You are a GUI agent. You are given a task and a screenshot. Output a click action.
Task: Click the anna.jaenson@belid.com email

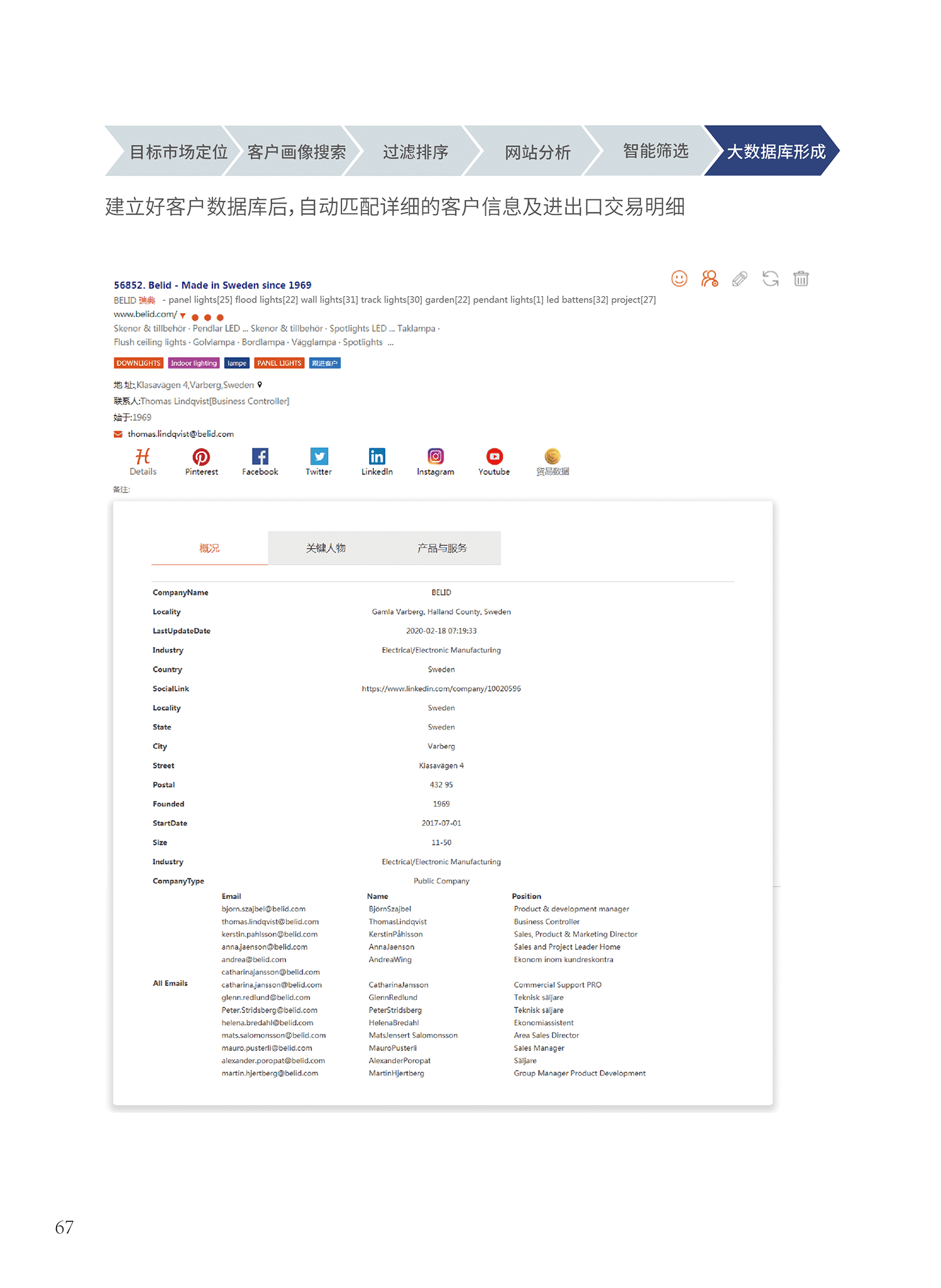click(x=264, y=947)
